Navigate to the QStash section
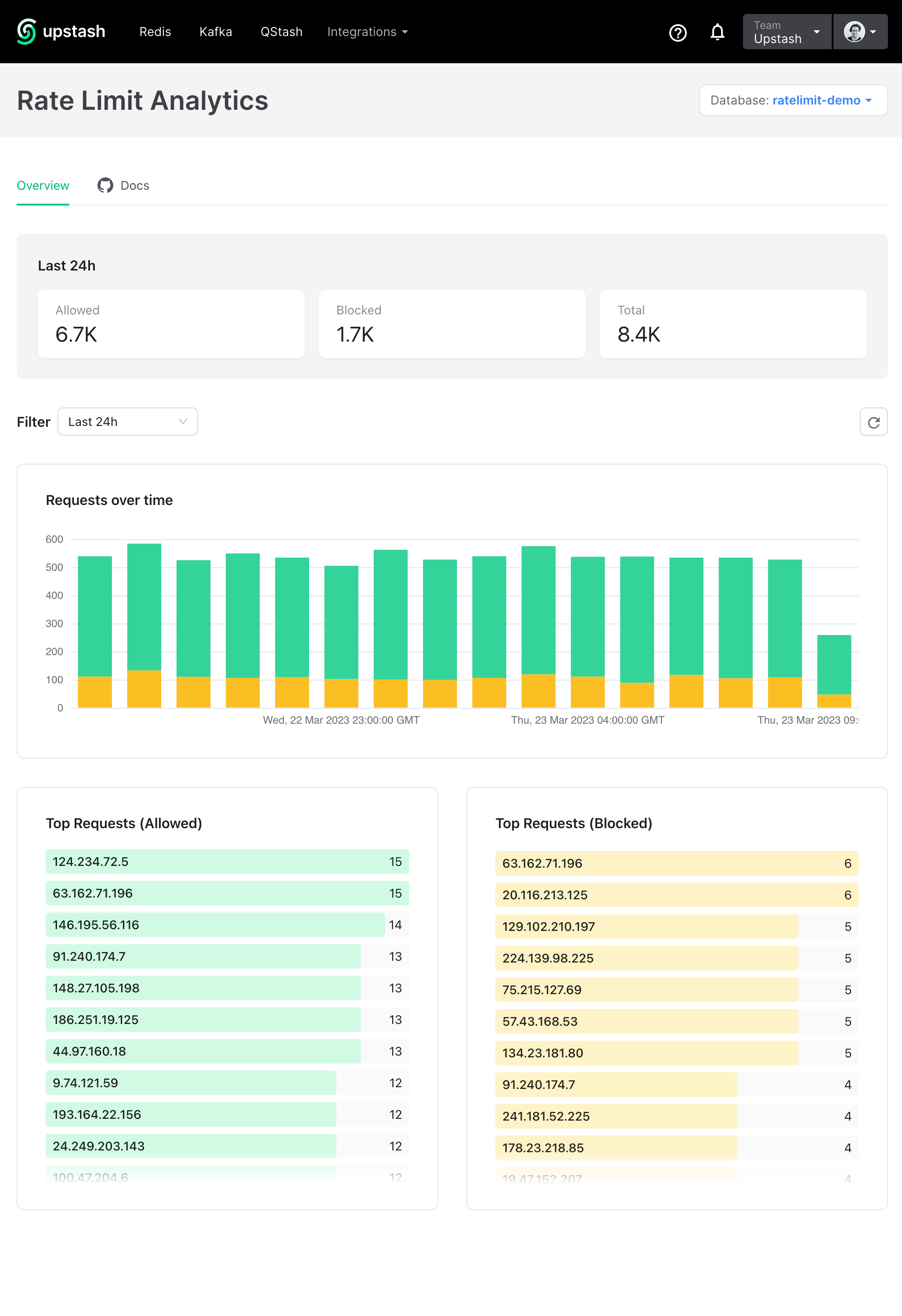Viewport: 902px width, 1316px height. 281,32
